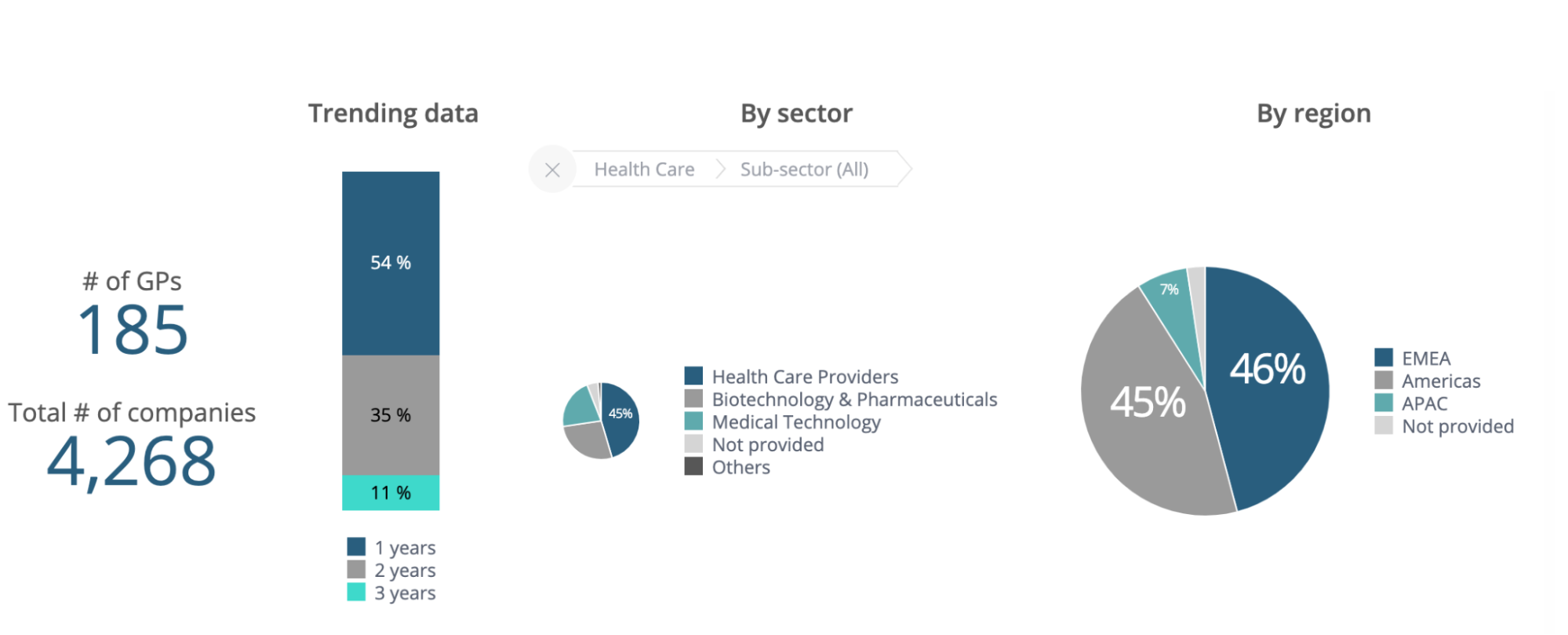Select the Americas legend item
The width and height of the screenshot is (1568, 635).
coord(1441,381)
